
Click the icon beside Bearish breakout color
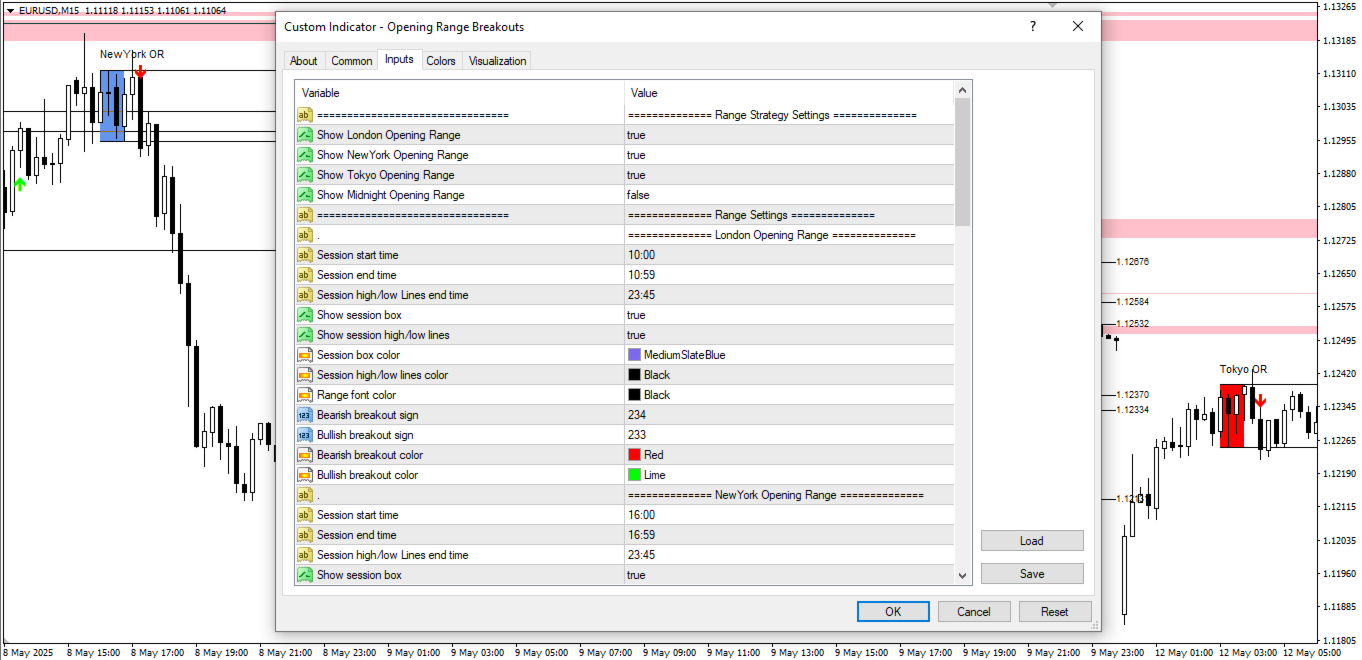click(305, 455)
